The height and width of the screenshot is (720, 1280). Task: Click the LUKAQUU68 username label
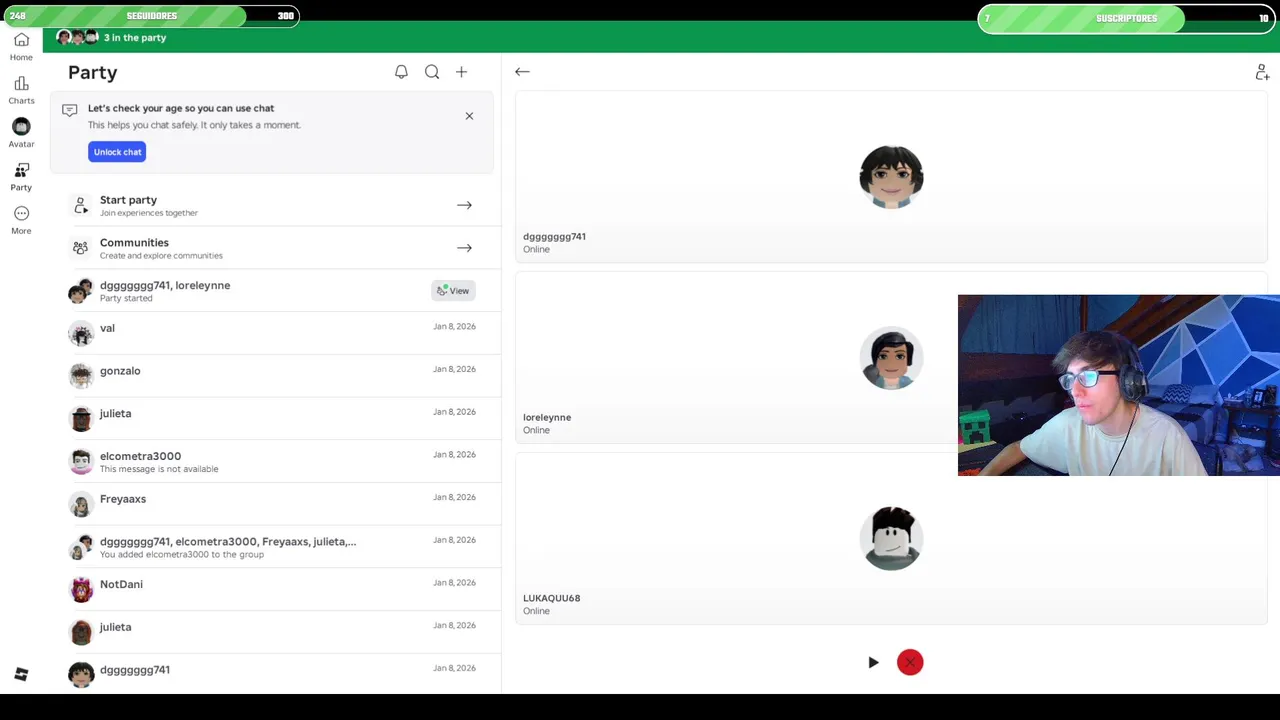551,598
